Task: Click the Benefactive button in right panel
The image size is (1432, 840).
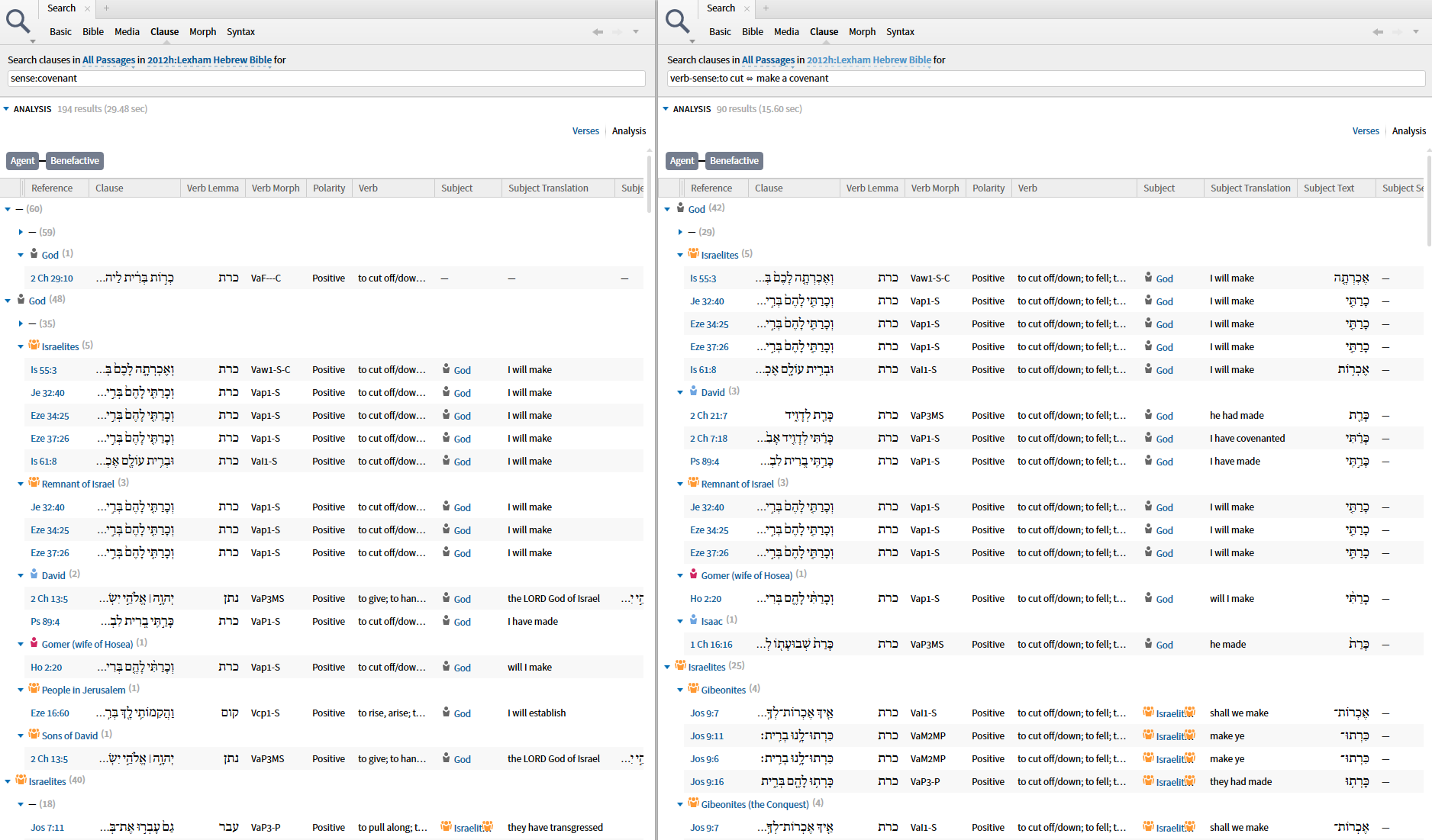Action: (734, 161)
